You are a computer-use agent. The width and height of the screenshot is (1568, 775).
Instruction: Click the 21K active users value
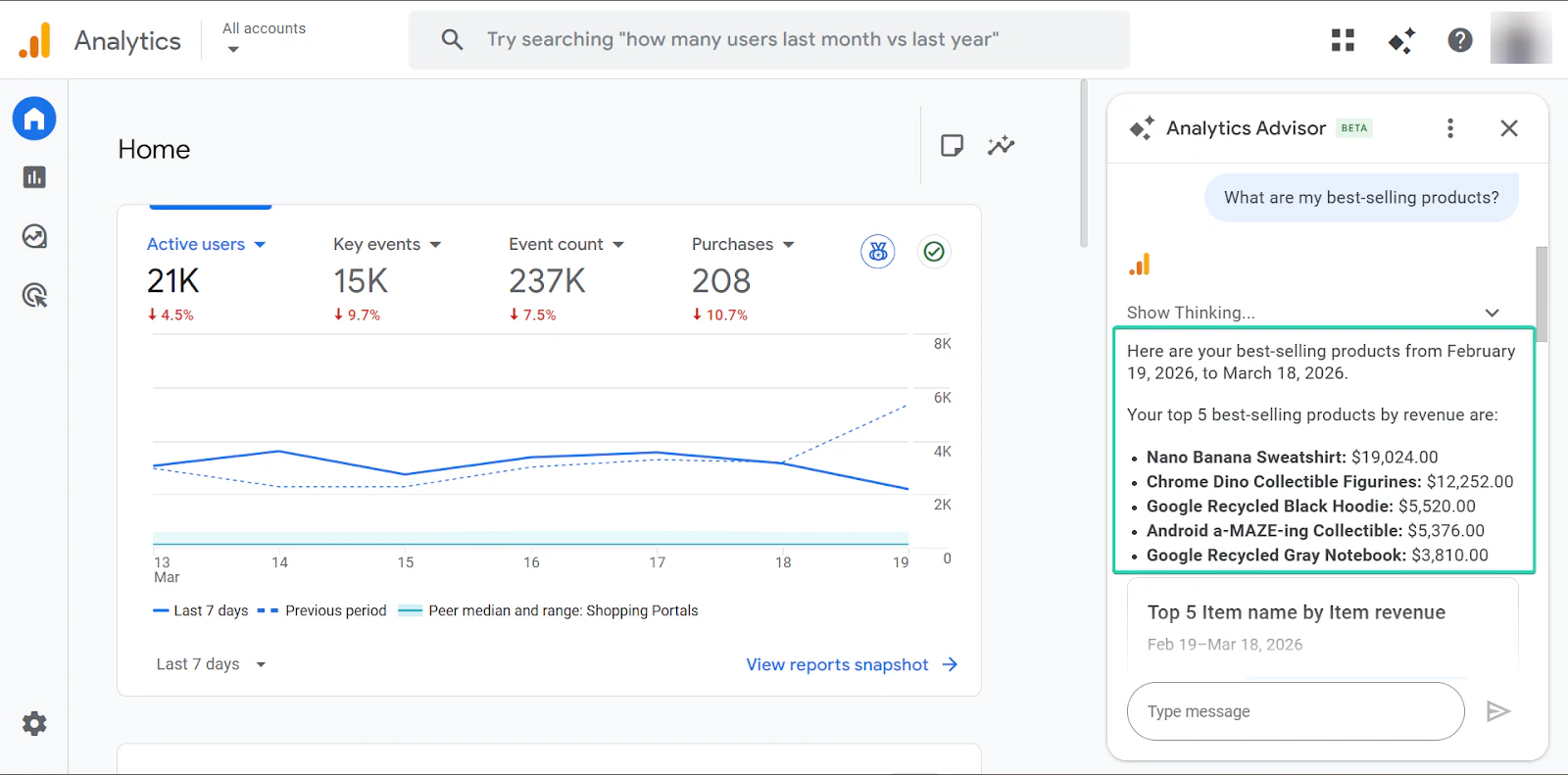pos(173,281)
